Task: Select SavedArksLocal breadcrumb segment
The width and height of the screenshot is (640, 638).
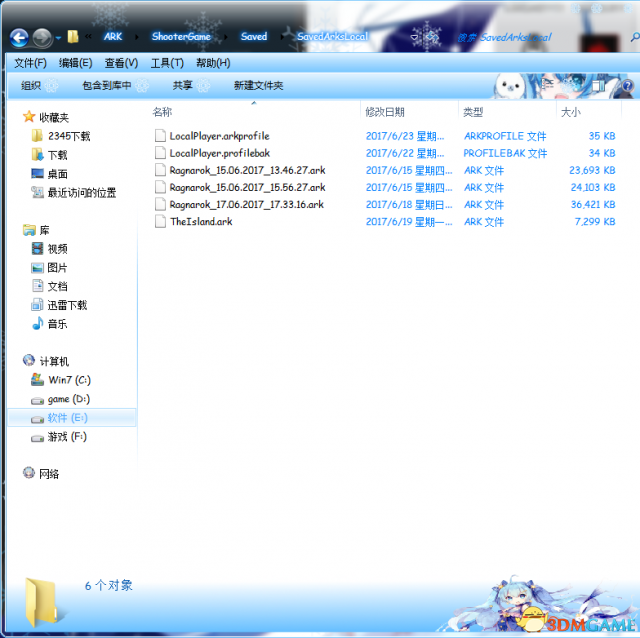Action: 333,37
